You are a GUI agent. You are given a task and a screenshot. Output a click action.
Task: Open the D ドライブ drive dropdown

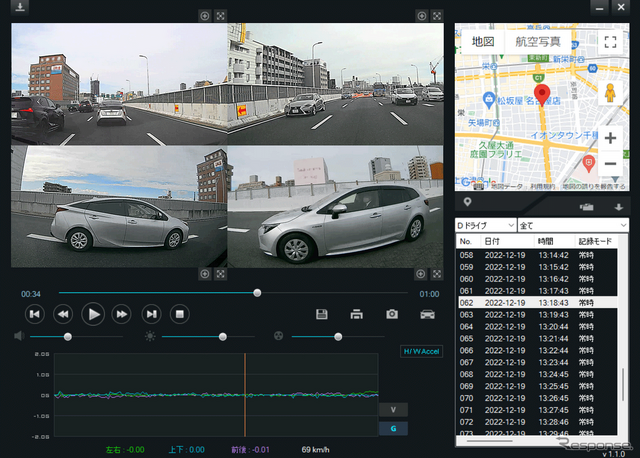(x=486, y=225)
